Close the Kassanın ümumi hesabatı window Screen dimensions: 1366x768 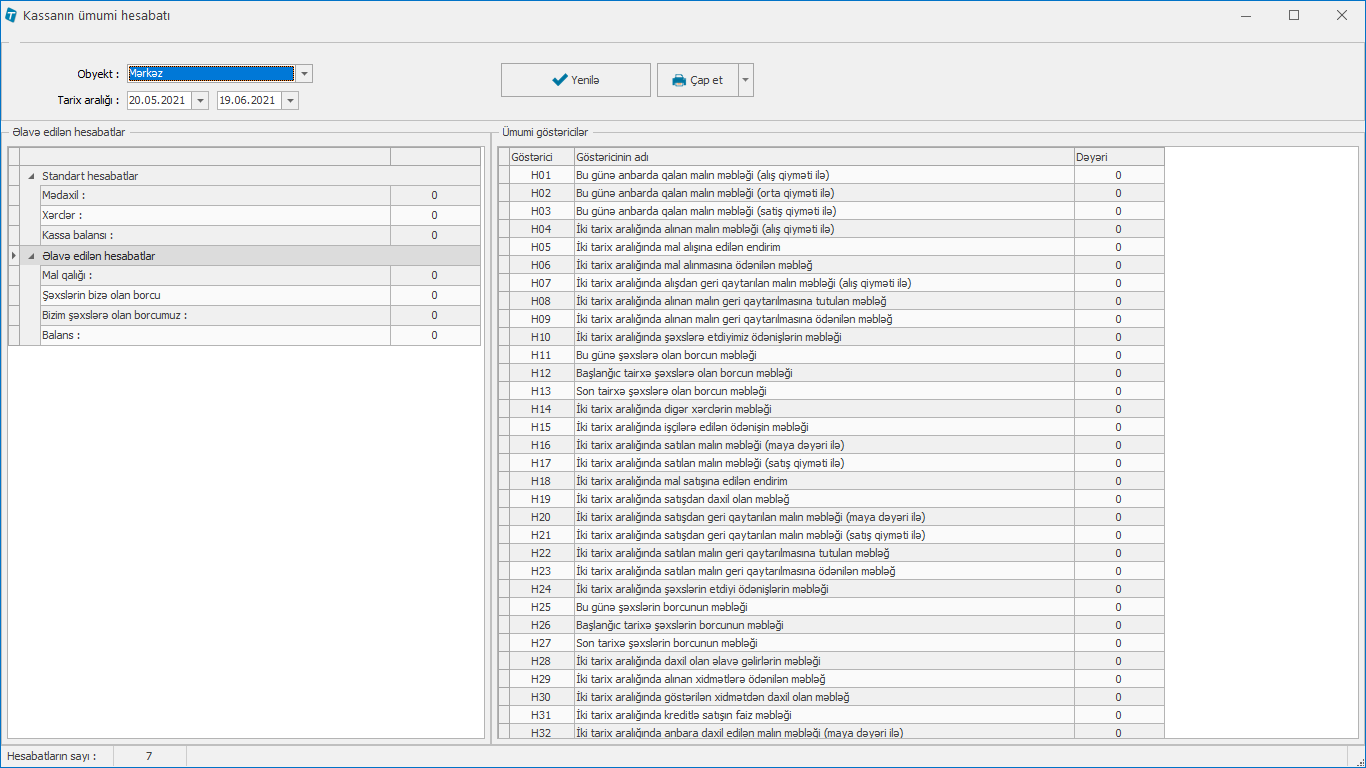(x=1341, y=15)
